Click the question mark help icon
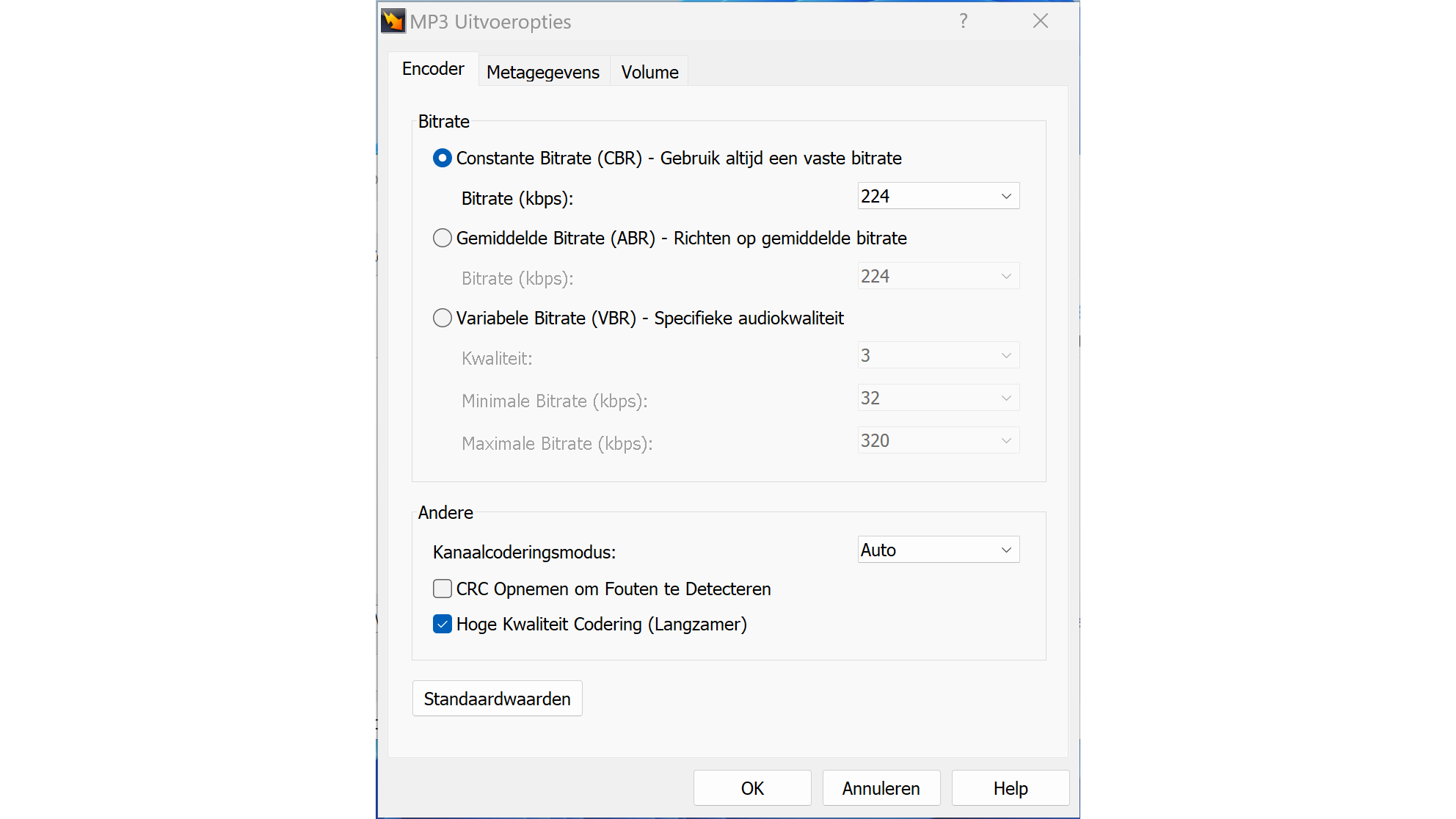 tap(963, 21)
